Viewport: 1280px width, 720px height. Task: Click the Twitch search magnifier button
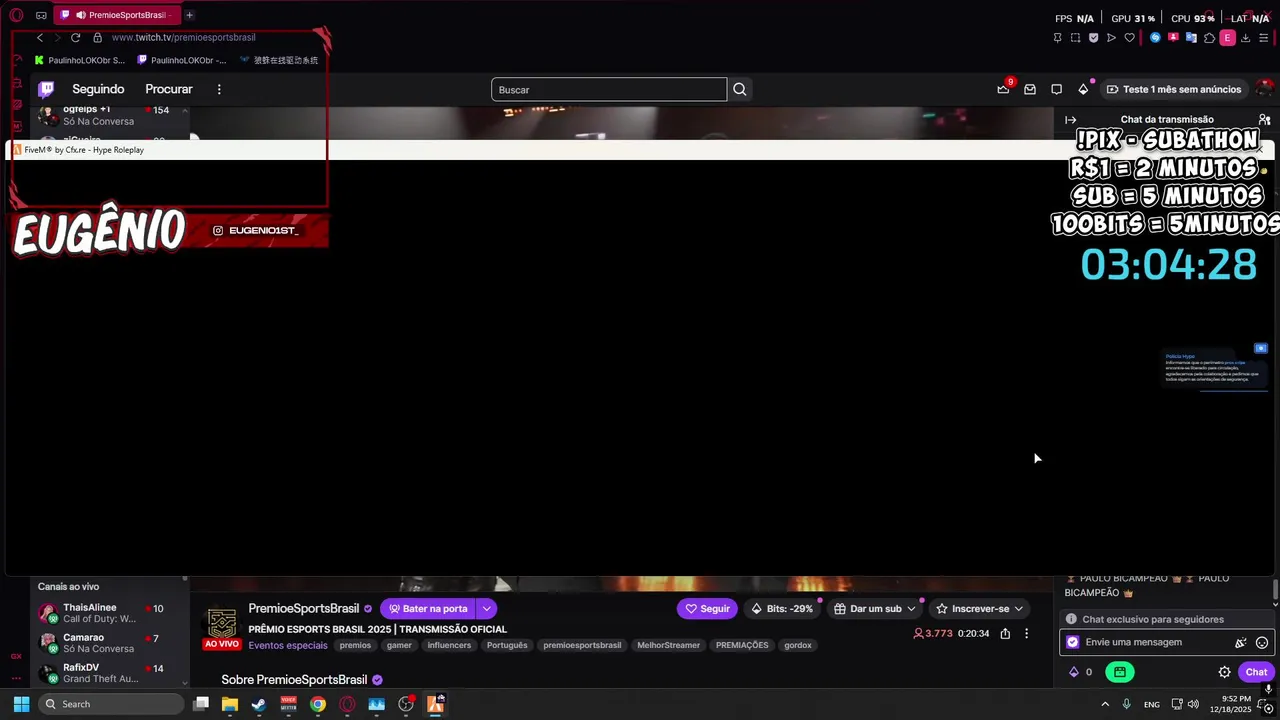tap(740, 89)
